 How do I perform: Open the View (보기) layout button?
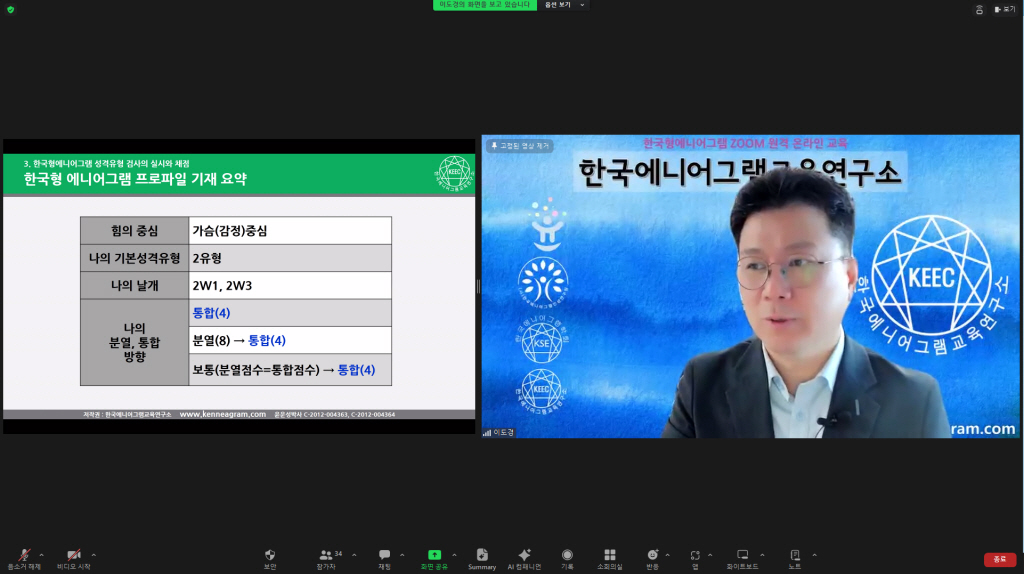(1004, 10)
